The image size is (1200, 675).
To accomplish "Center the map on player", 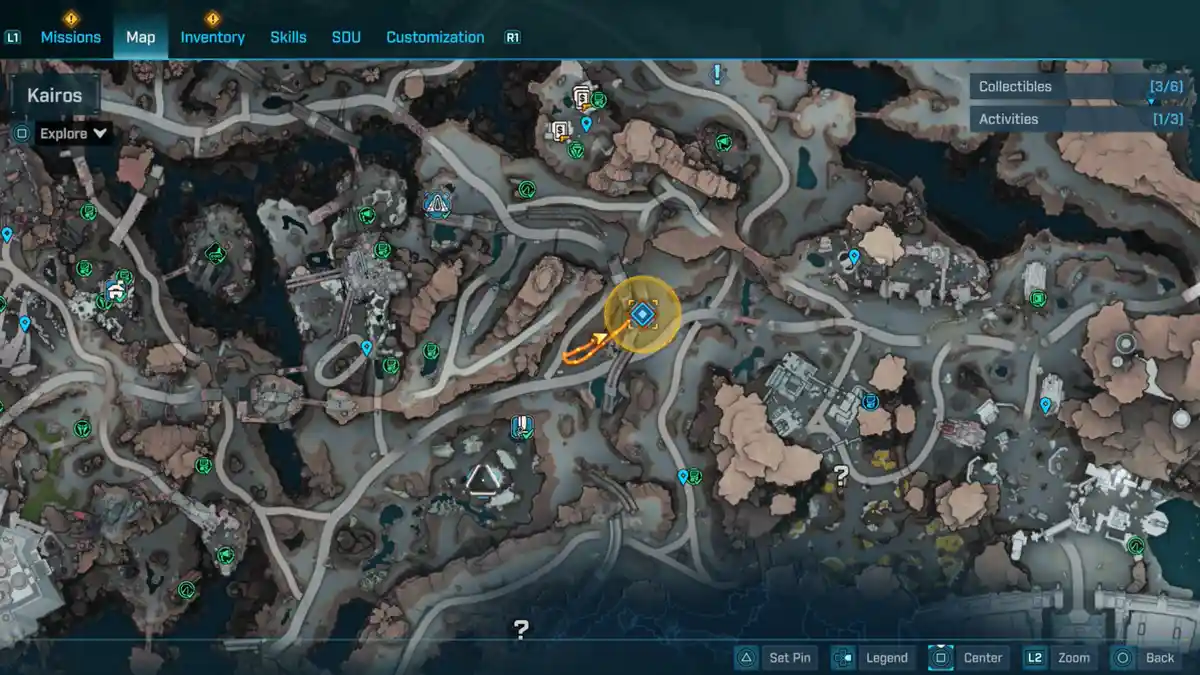I will pos(966,657).
